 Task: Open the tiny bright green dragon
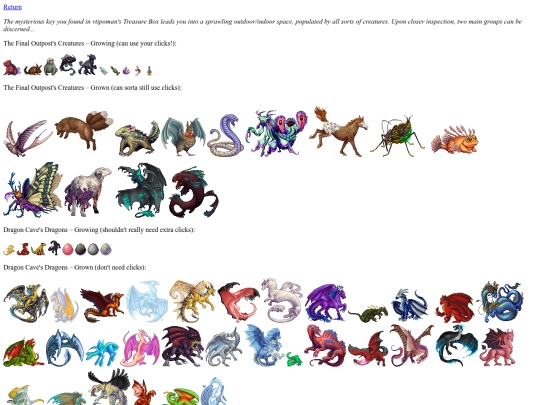[x=294, y=359]
